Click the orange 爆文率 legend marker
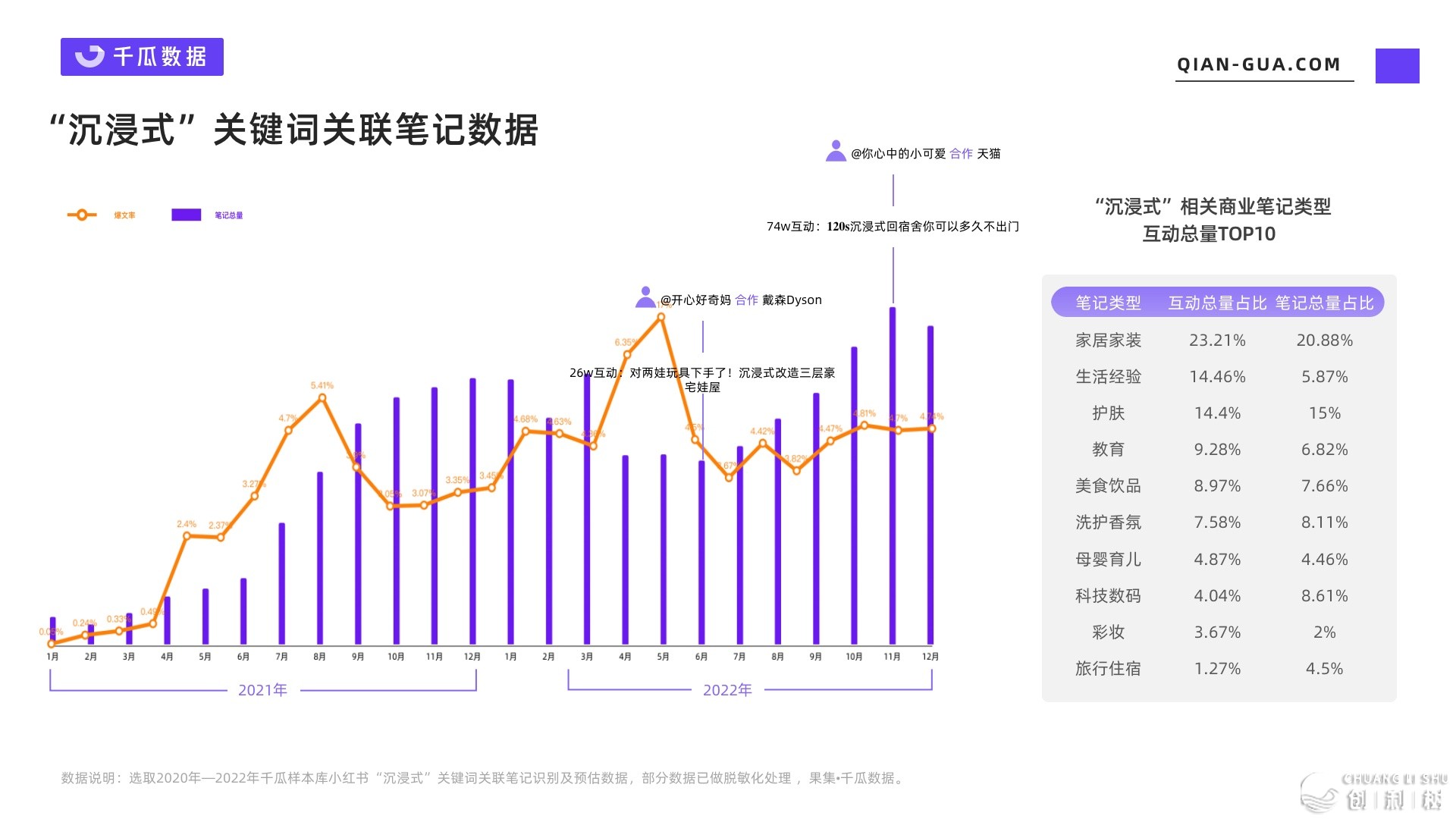1456x819 pixels. pyautogui.click(x=82, y=215)
